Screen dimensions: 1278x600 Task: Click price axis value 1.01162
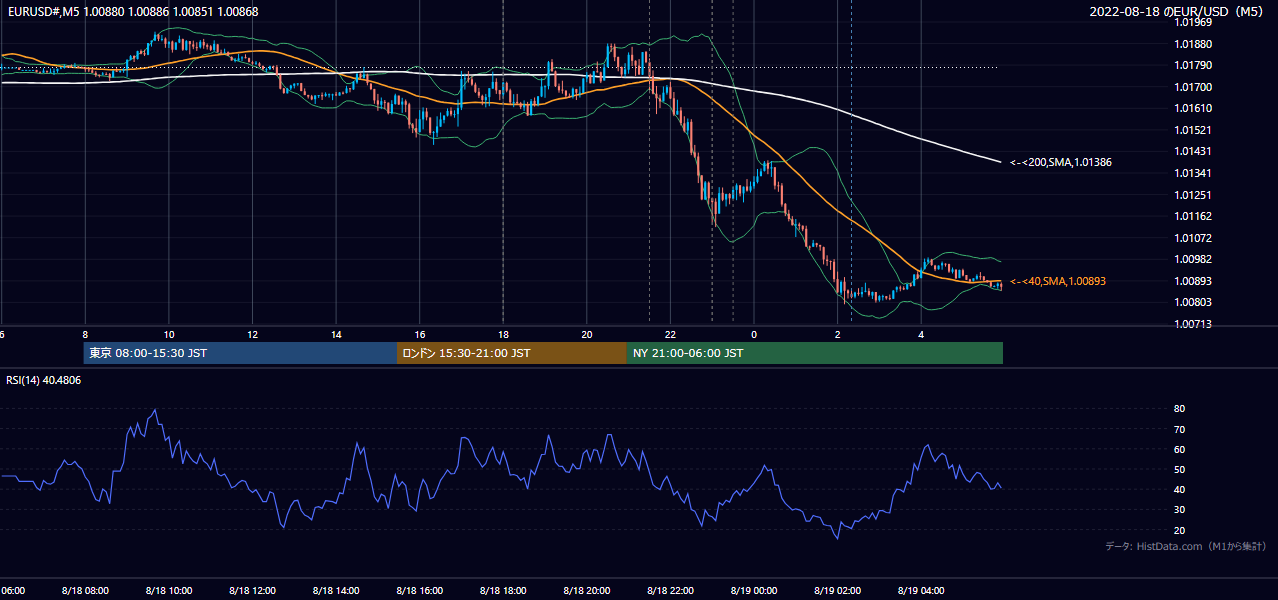tap(1192, 216)
